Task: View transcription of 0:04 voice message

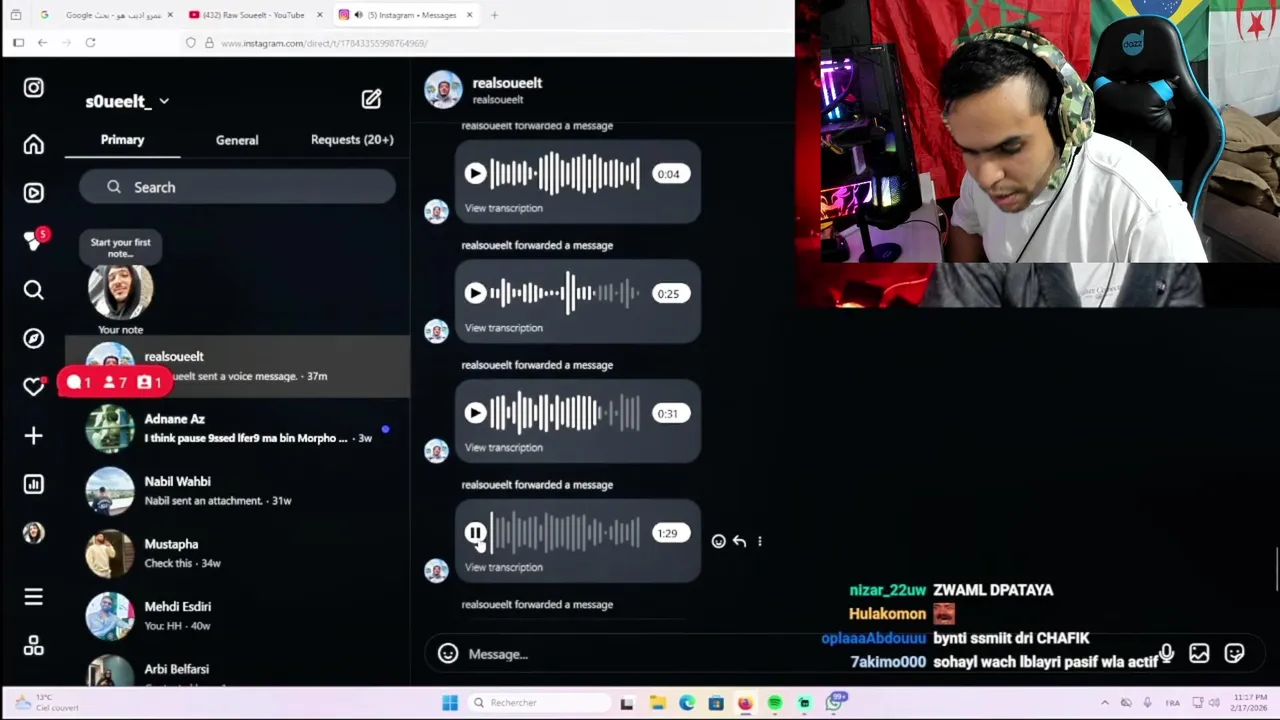Action: click(x=503, y=208)
